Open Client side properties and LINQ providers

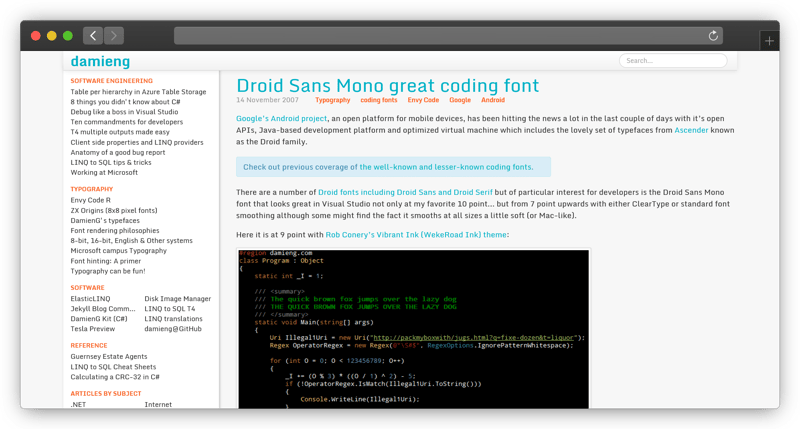(137, 142)
